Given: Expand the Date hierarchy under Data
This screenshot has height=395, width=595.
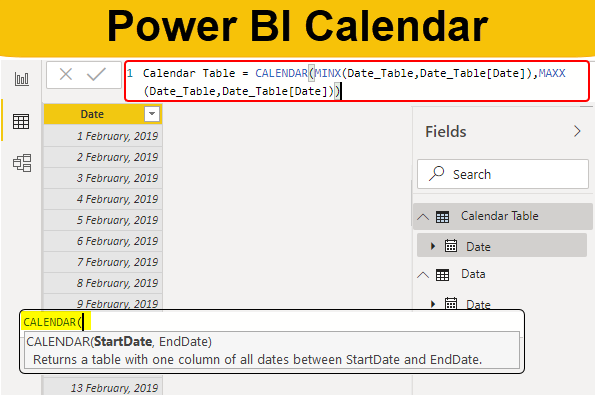Looking at the screenshot, I should 433,304.
